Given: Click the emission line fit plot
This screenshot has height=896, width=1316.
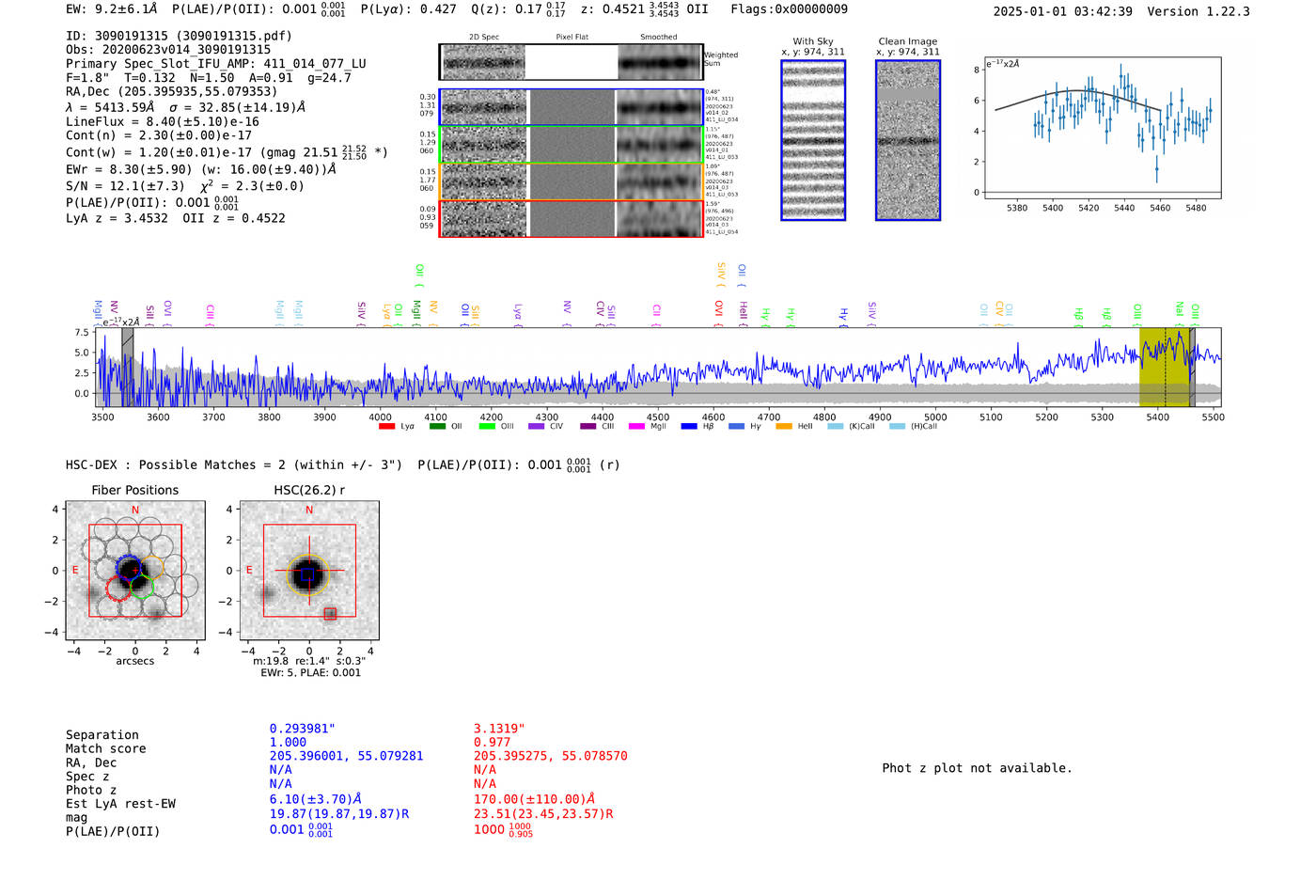Looking at the screenshot, I should pyautogui.click(x=1103, y=128).
